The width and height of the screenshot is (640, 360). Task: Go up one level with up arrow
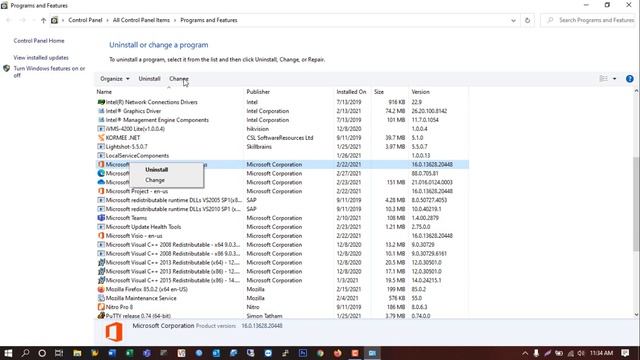coord(43,20)
